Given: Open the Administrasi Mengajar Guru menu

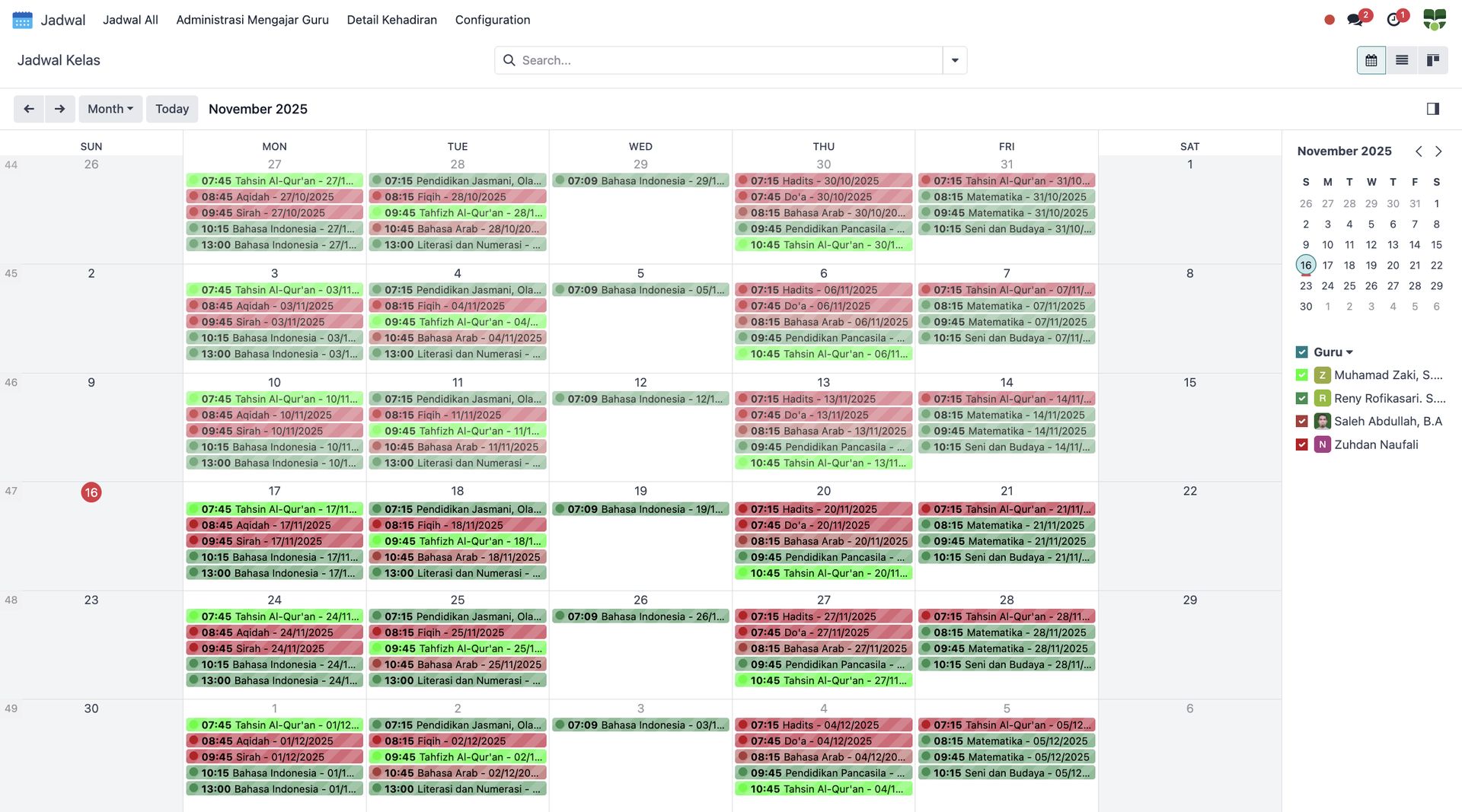Looking at the screenshot, I should (x=252, y=20).
